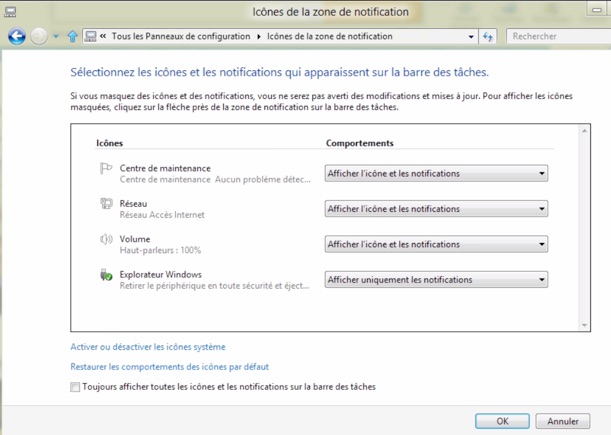The height and width of the screenshot is (435, 611).
Task: Click the scroll down arrow of icon list
Action: point(584,325)
